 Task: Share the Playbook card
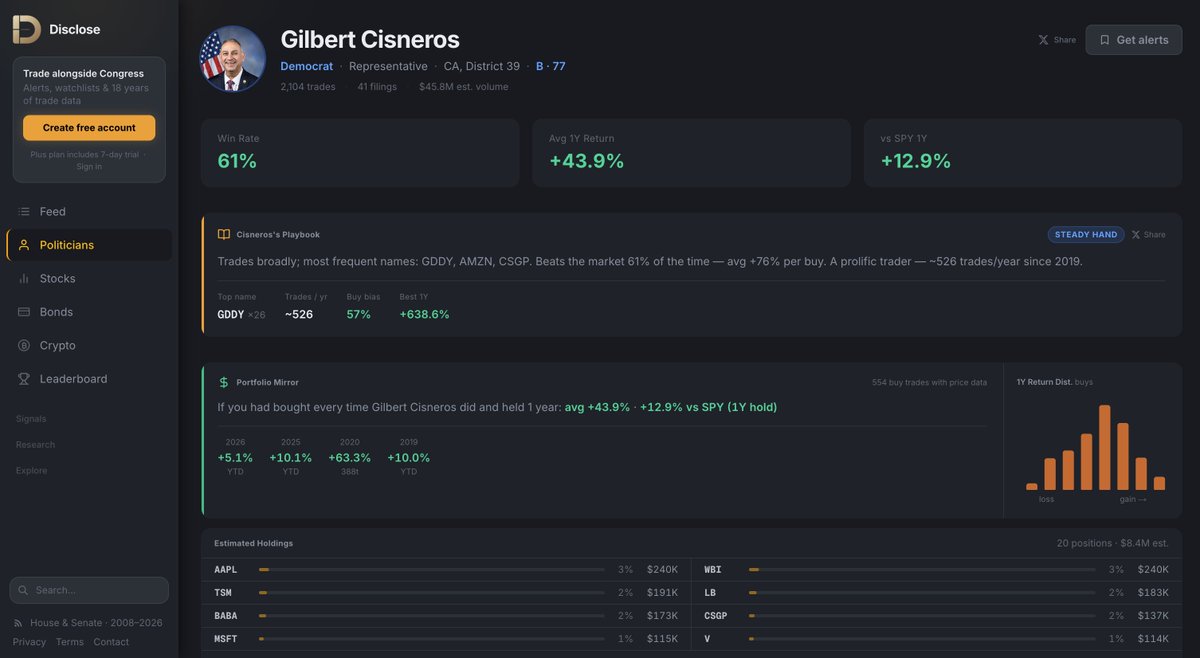[1148, 235]
